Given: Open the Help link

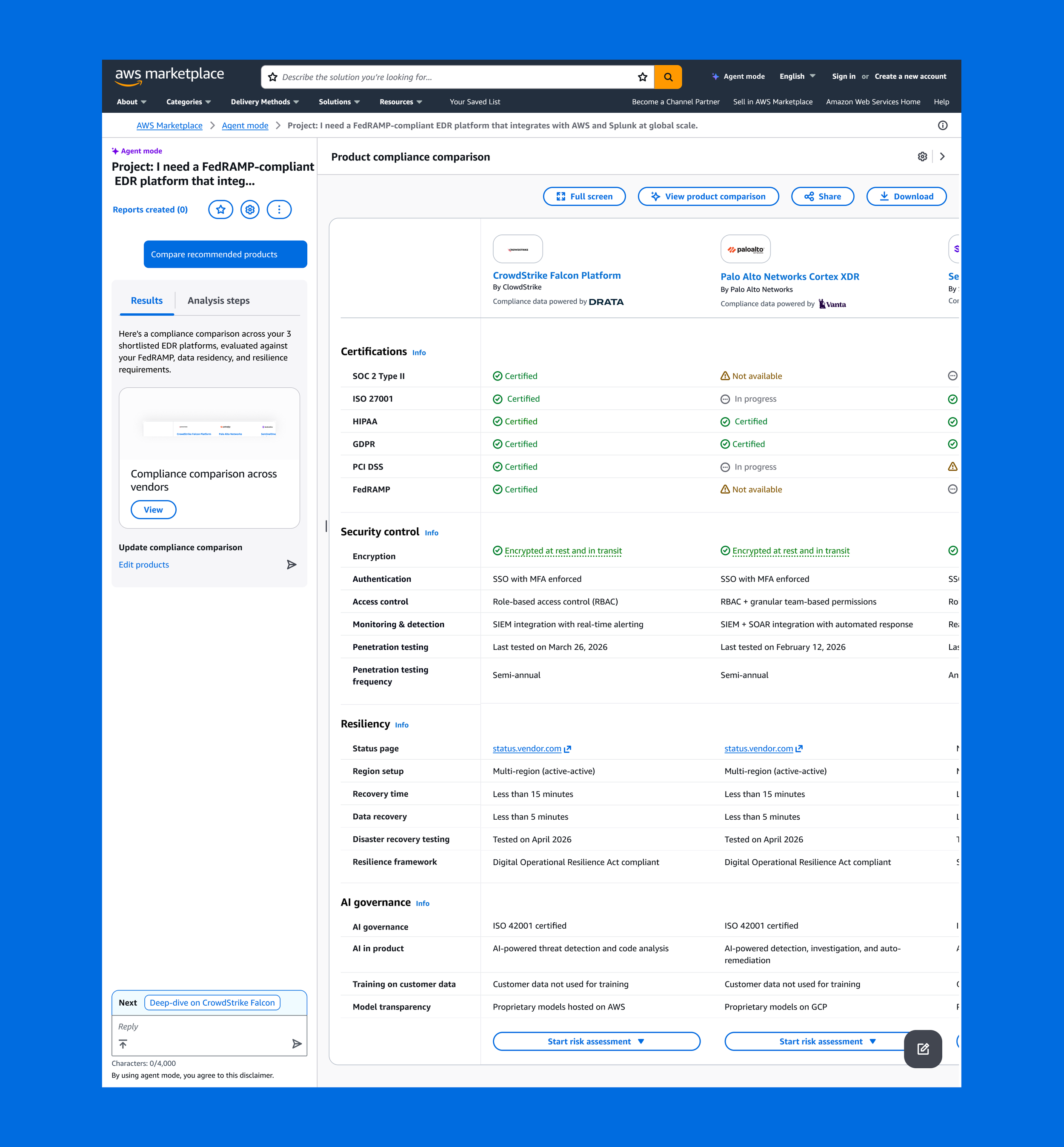Looking at the screenshot, I should (x=941, y=102).
